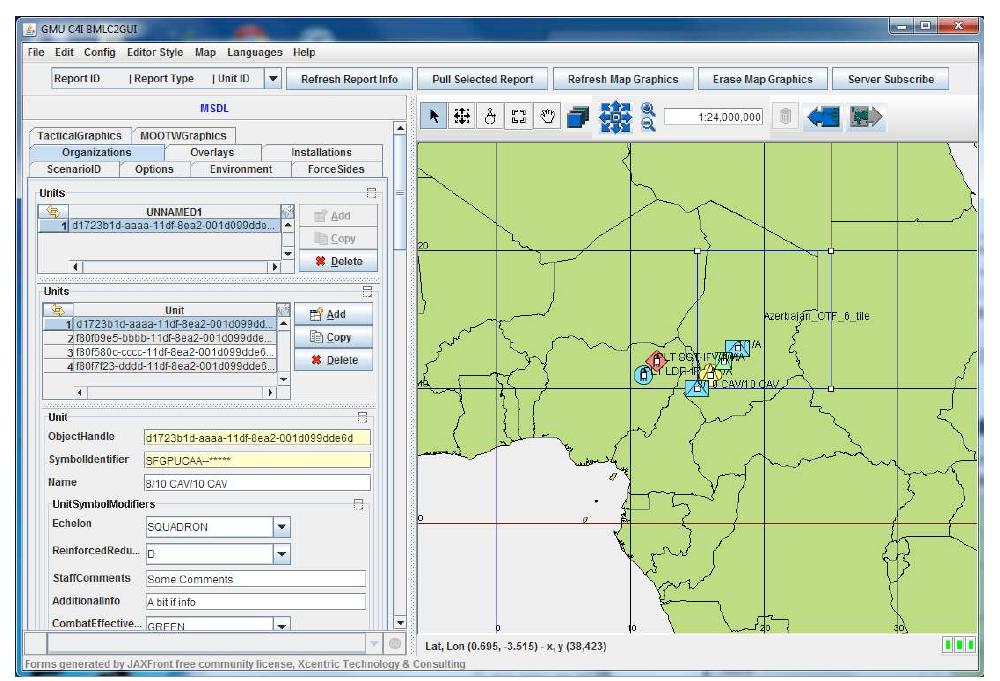The width and height of the screenshot is (1000, 681).
Task: Click sort icon in Unit table header
Action: pos(58,310)
